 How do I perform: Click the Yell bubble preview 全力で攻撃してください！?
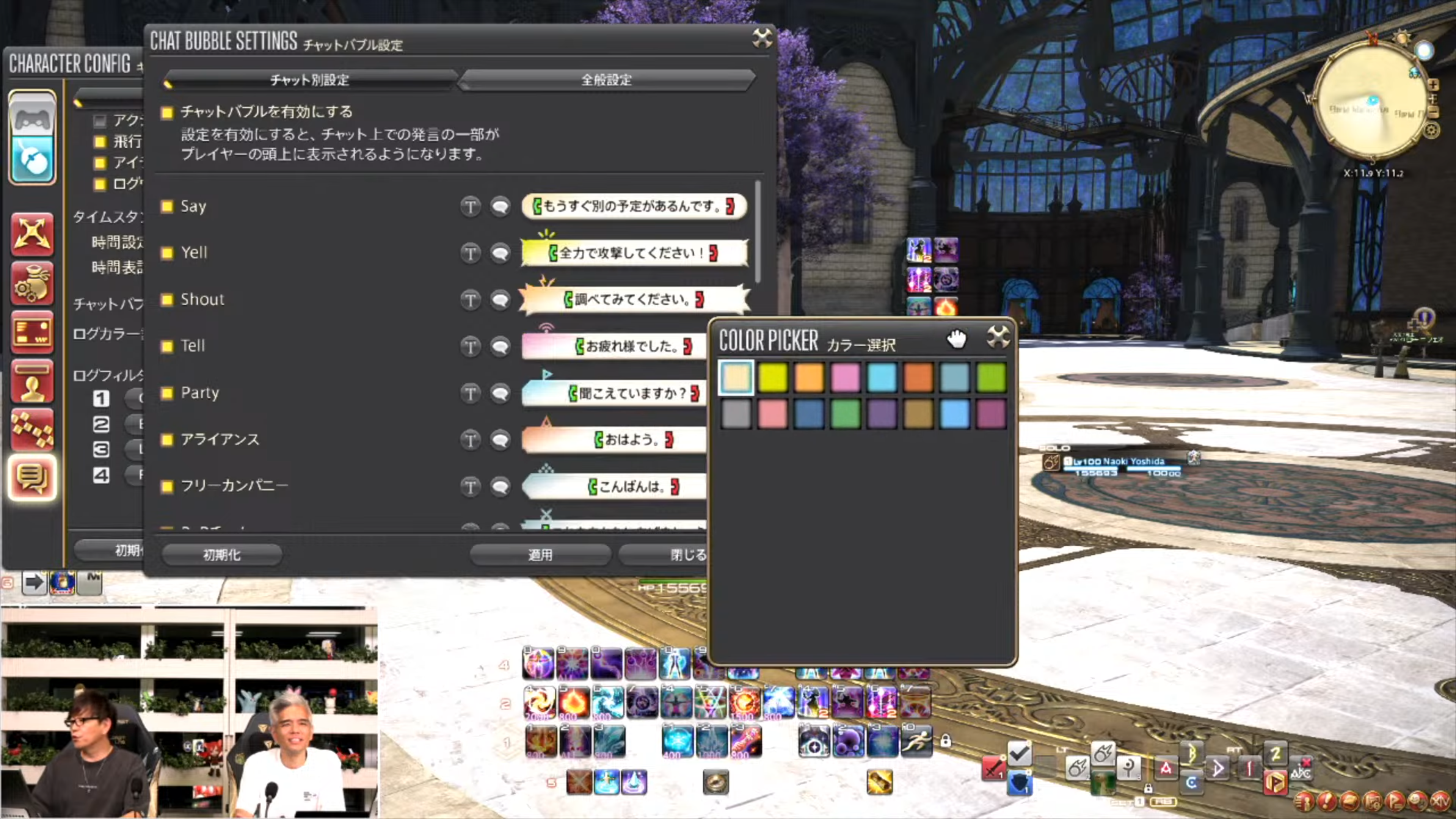point(634,253)
